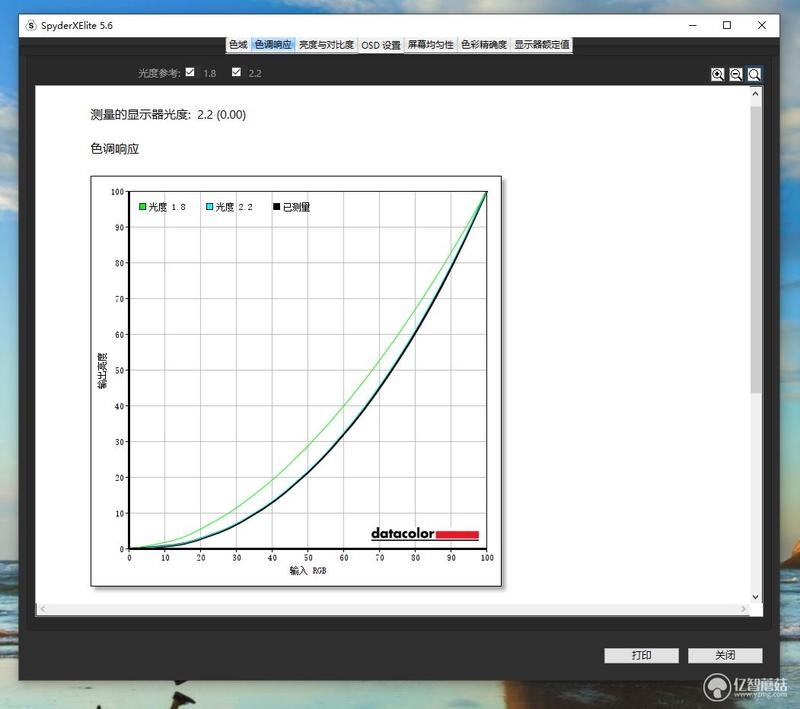
Task: Click the SpyderXElite app icon in title bar
Action: (x=31, y=26)
